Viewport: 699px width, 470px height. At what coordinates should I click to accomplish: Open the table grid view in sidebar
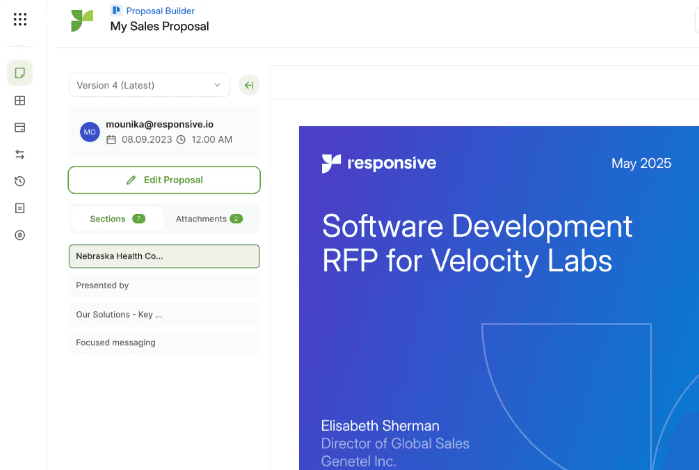coord(20,101)
